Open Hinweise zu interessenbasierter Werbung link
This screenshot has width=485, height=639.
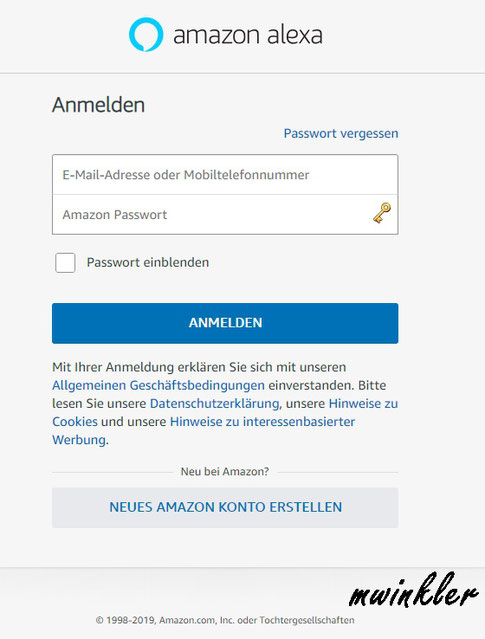tap(262, 421)
